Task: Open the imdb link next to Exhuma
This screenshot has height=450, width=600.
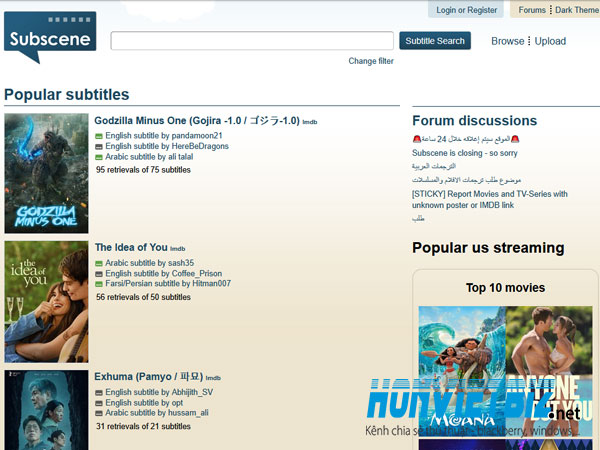Action: (213, 378)
